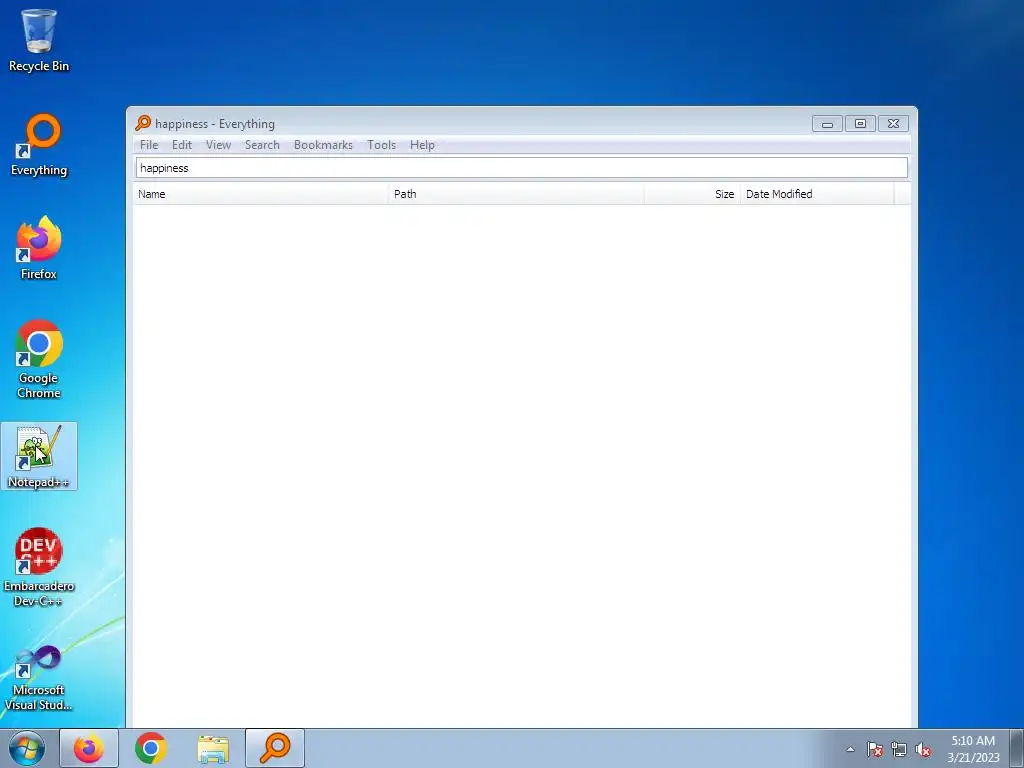Screen dimensions: 1024x768
Task: Select the Embarcadero Dev-C++ desktop shortcut
Action: (x=39, y=567)
